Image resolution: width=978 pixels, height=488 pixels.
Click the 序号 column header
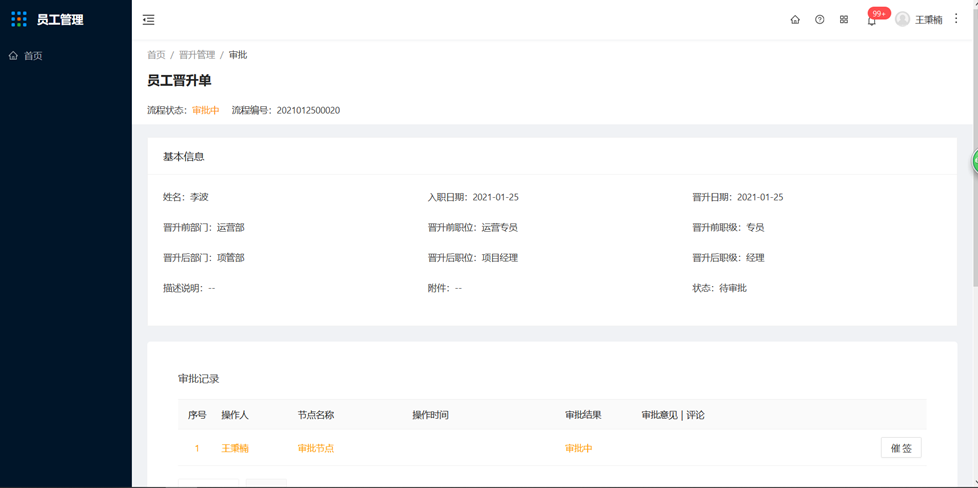(x=197, y=415)
